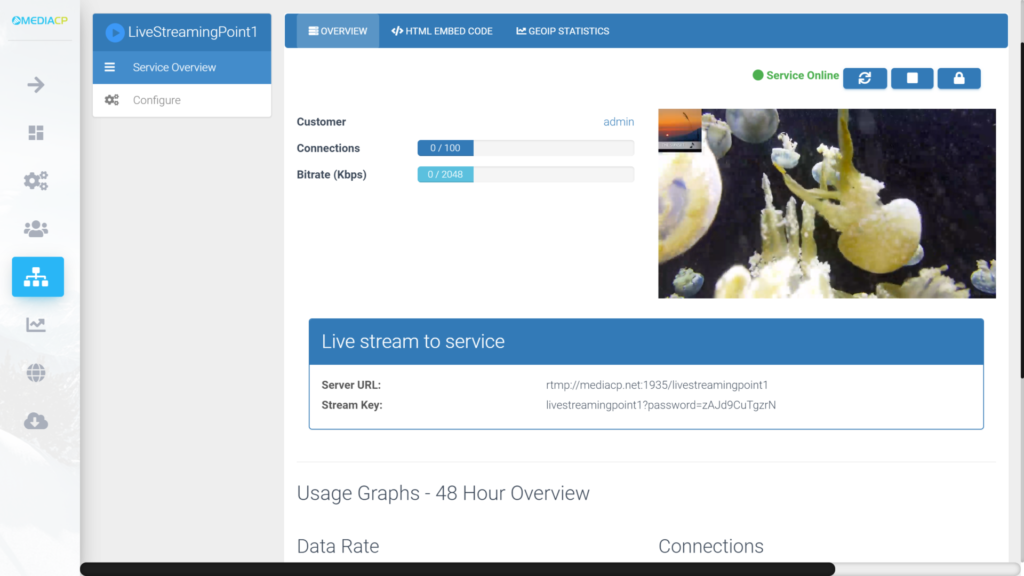1024x576 pixels.
Task: Open the statistics chart icon
Action: point(36,325)
